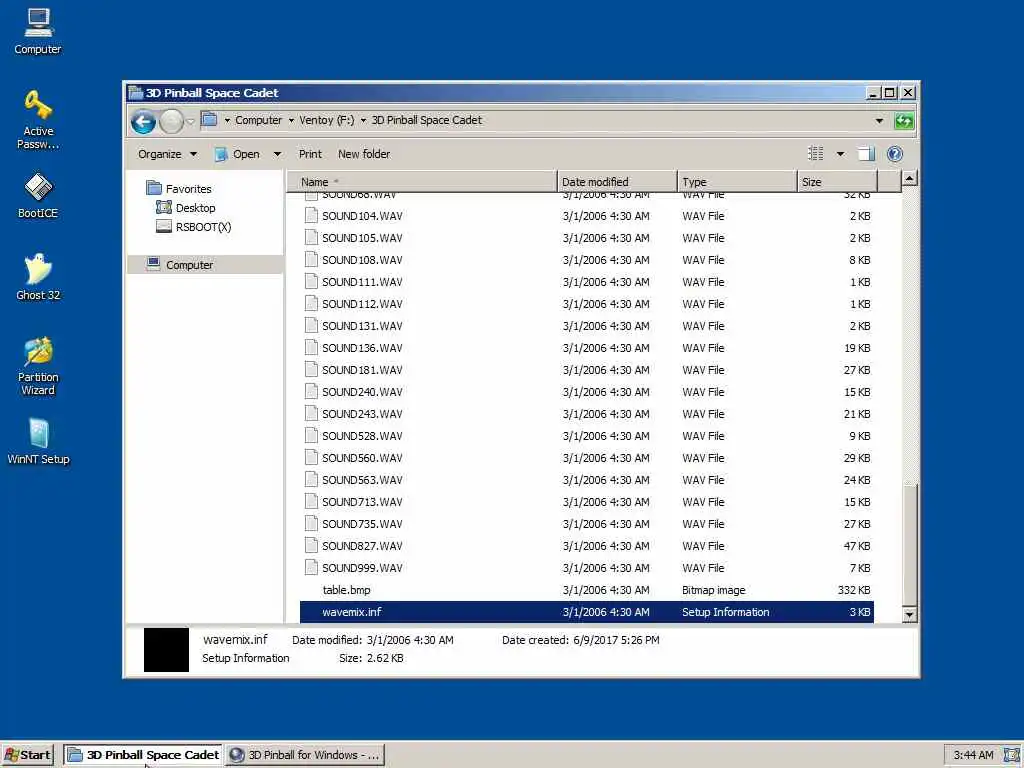Click the refresh button in the address bar
1024x768 pixels.
point(904,121)
